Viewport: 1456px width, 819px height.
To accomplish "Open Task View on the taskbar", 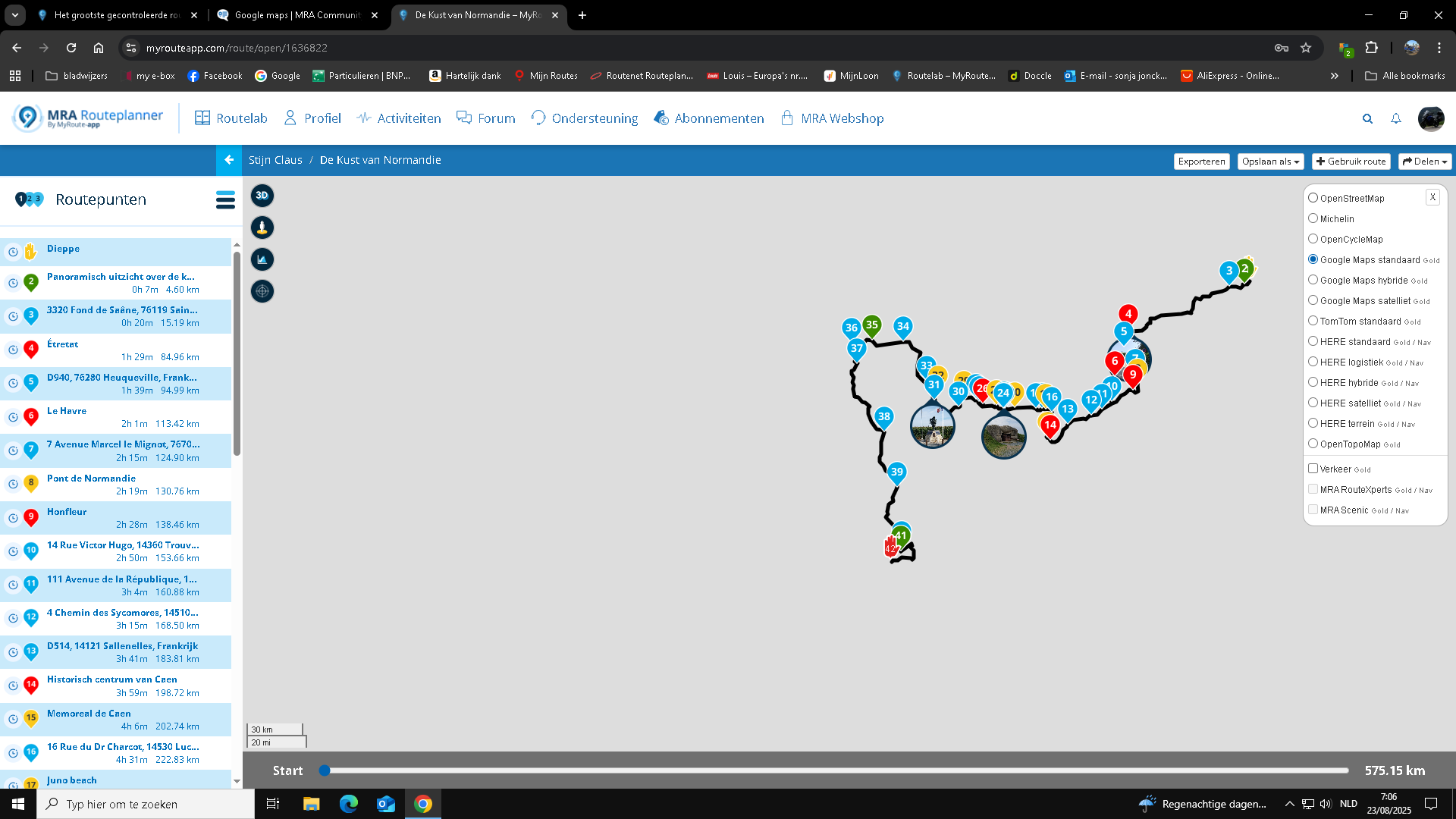I will (273, 804).
